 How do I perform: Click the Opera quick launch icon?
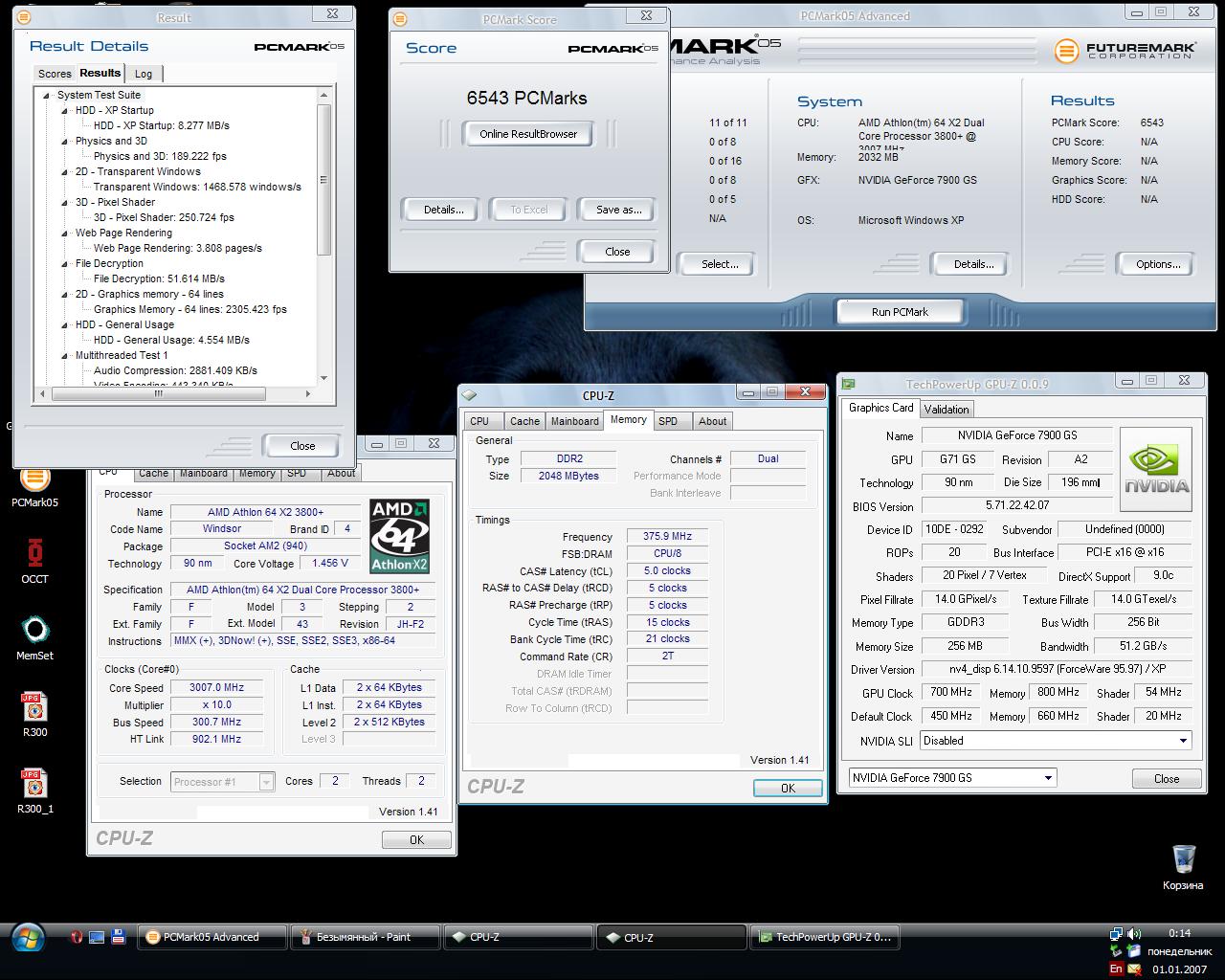coord(77,937)
